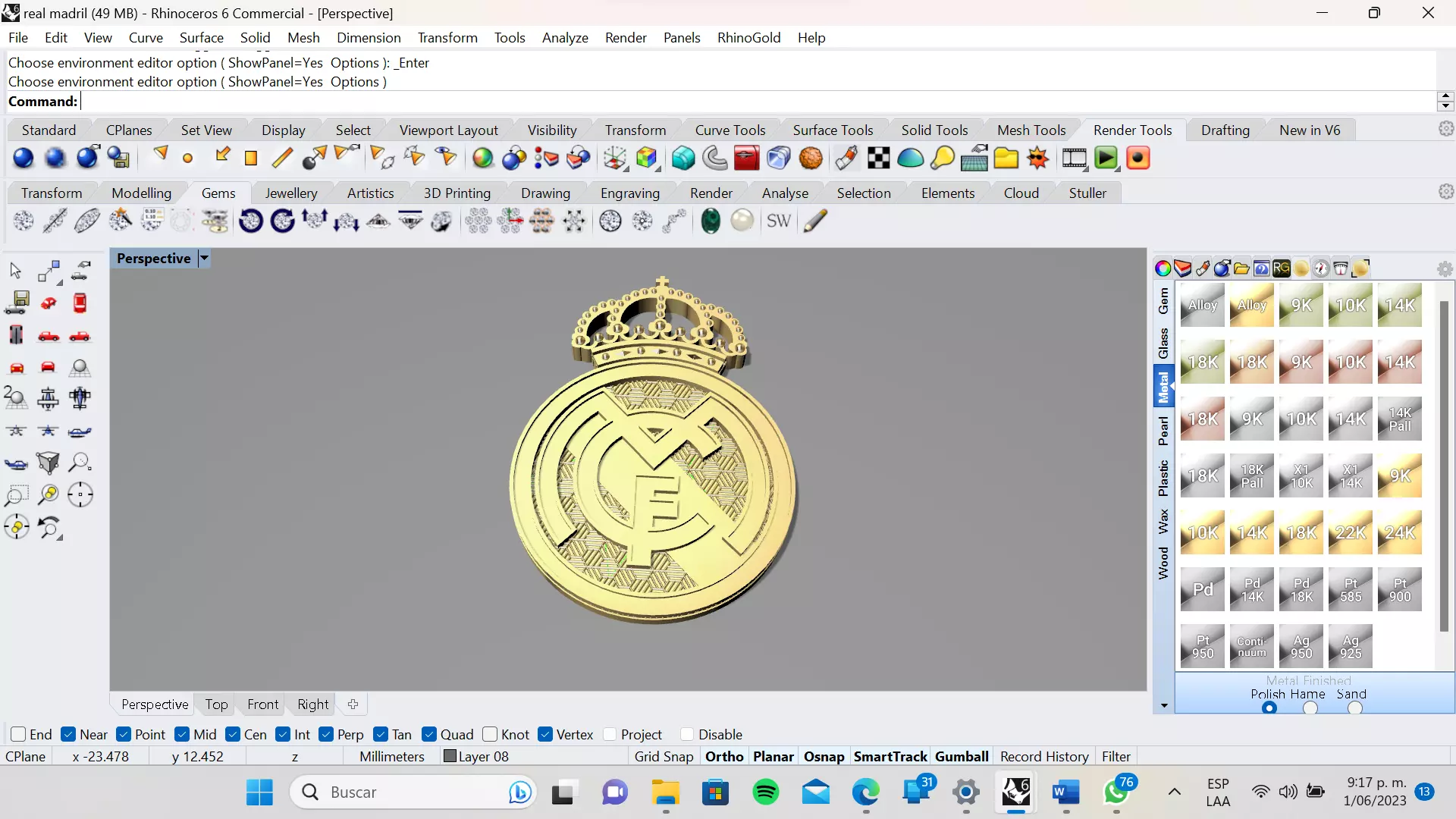Image resolution: width=1456 pixels, height=819 pixels.
Task: Open the Perspective viewport dropdown arrow
Action: coord(204,259)
